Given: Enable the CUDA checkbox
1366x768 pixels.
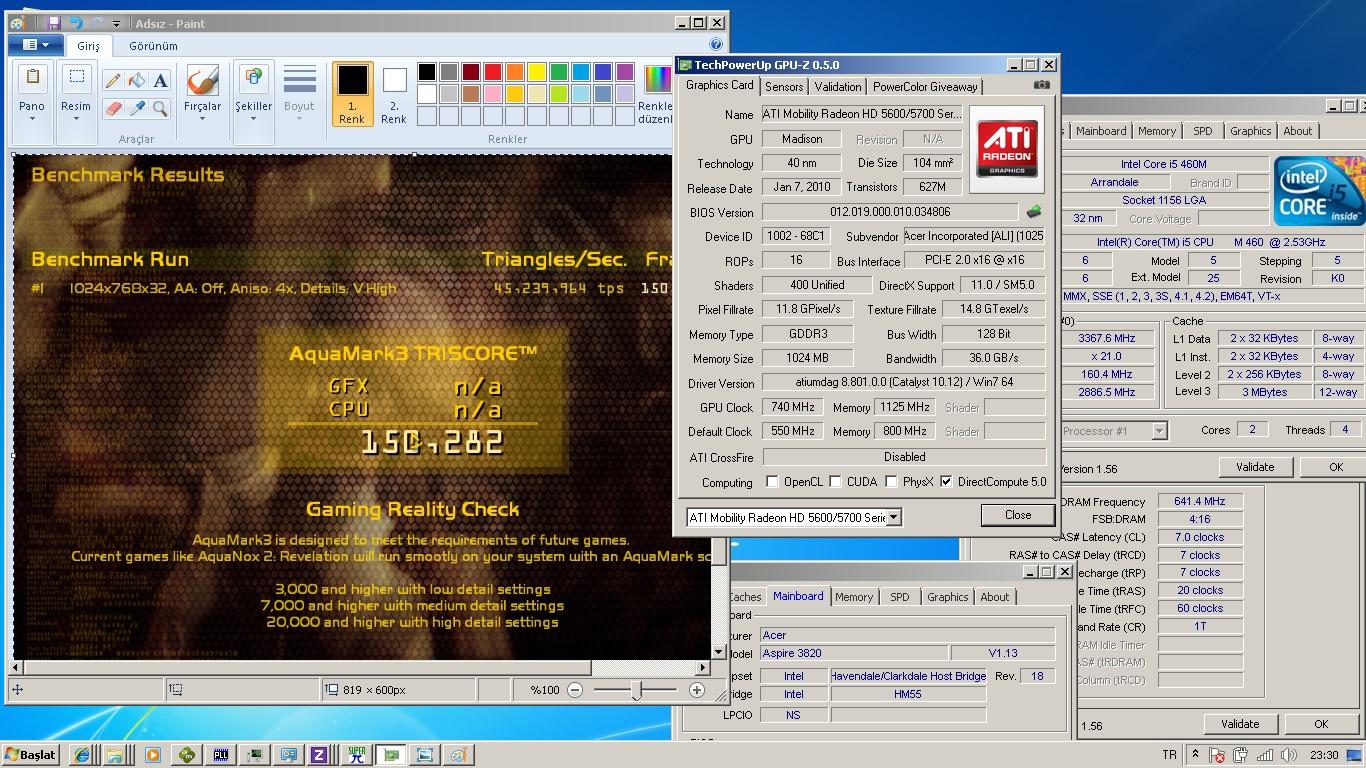Looking at the screenshot, I should (835, 482).
